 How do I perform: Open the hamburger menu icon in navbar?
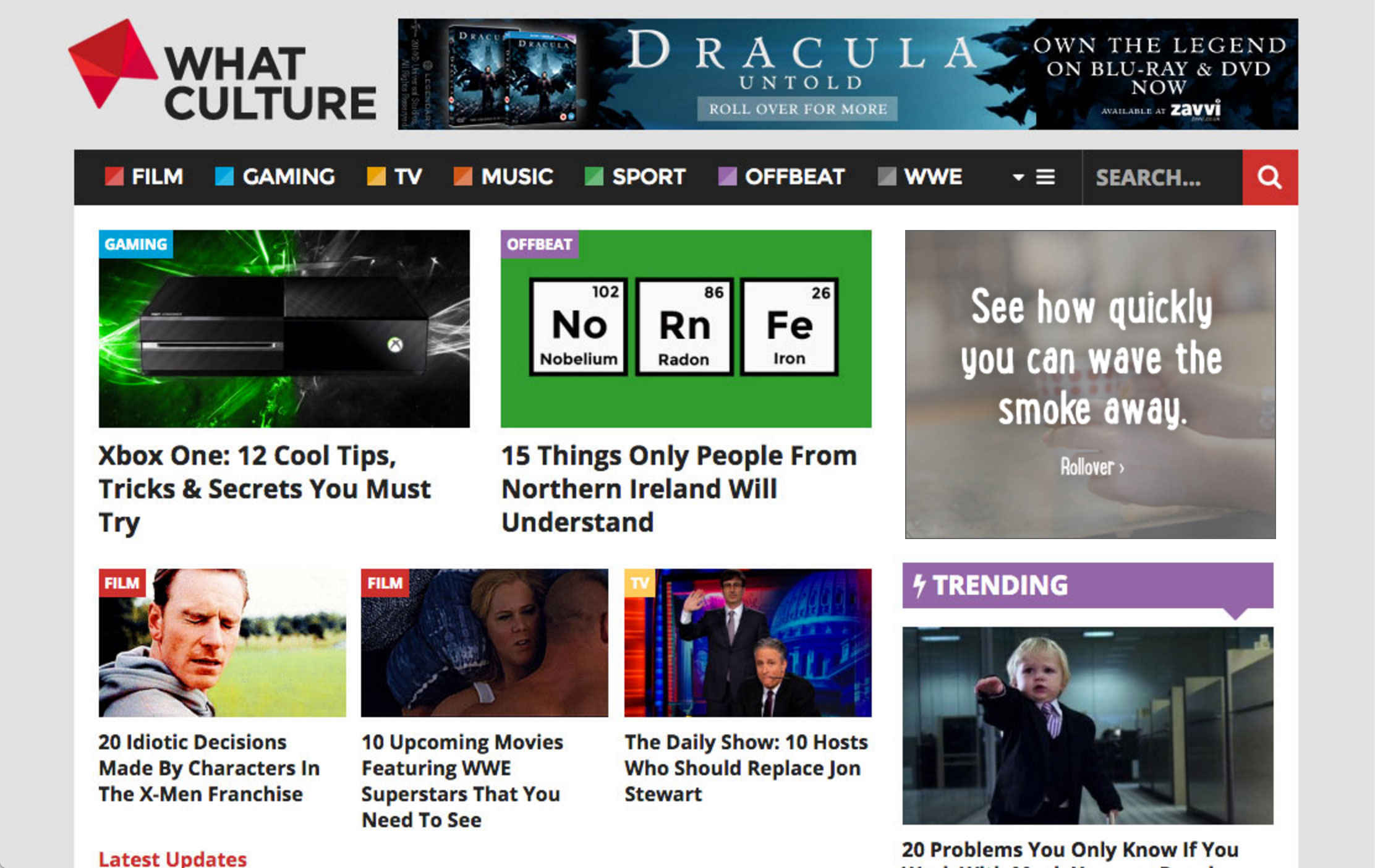click(x=1045, y=177)
